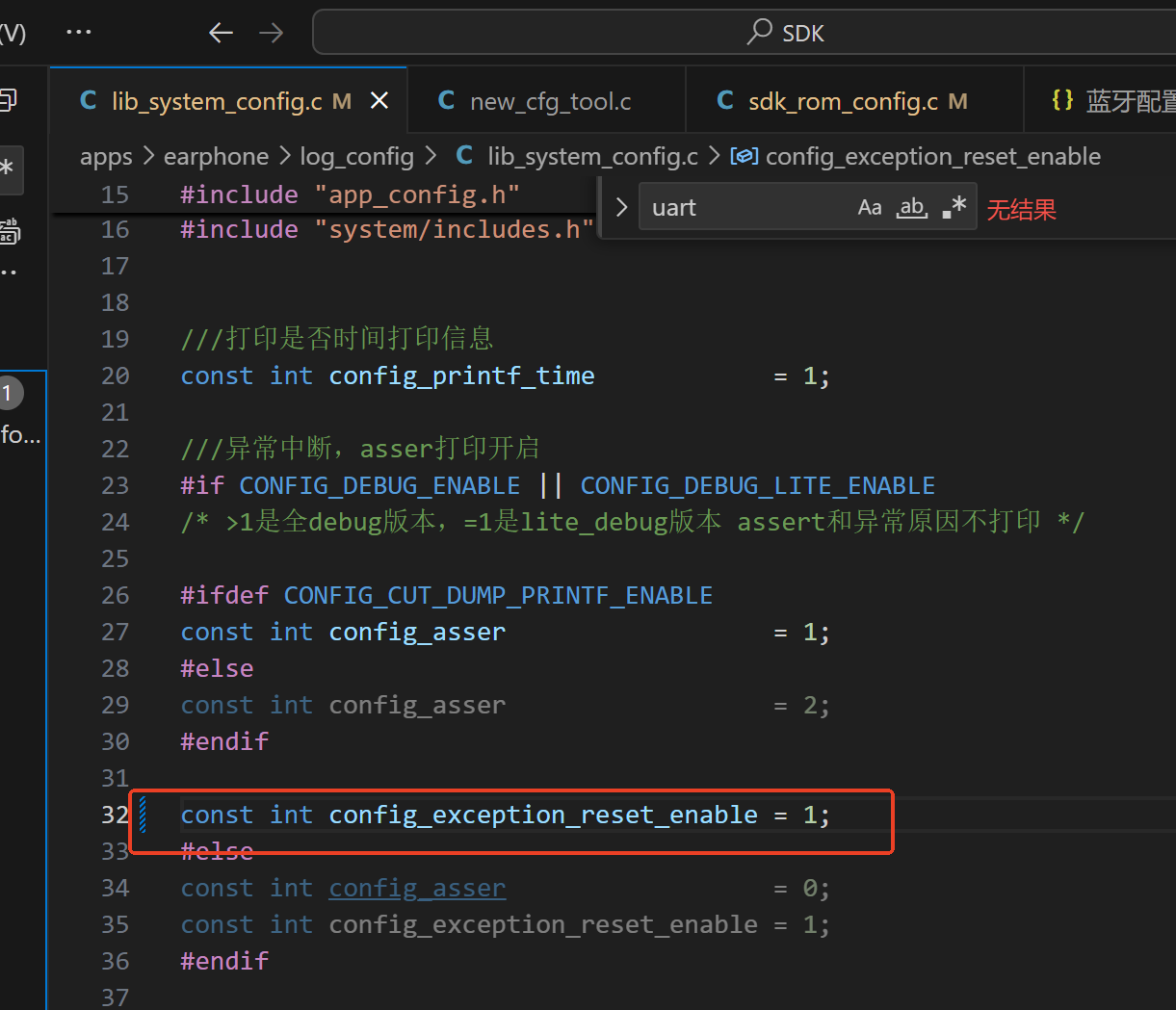The image size is (1176, 1010).
Task: Click line number 20 in the gutter
Action: (115, 376)
